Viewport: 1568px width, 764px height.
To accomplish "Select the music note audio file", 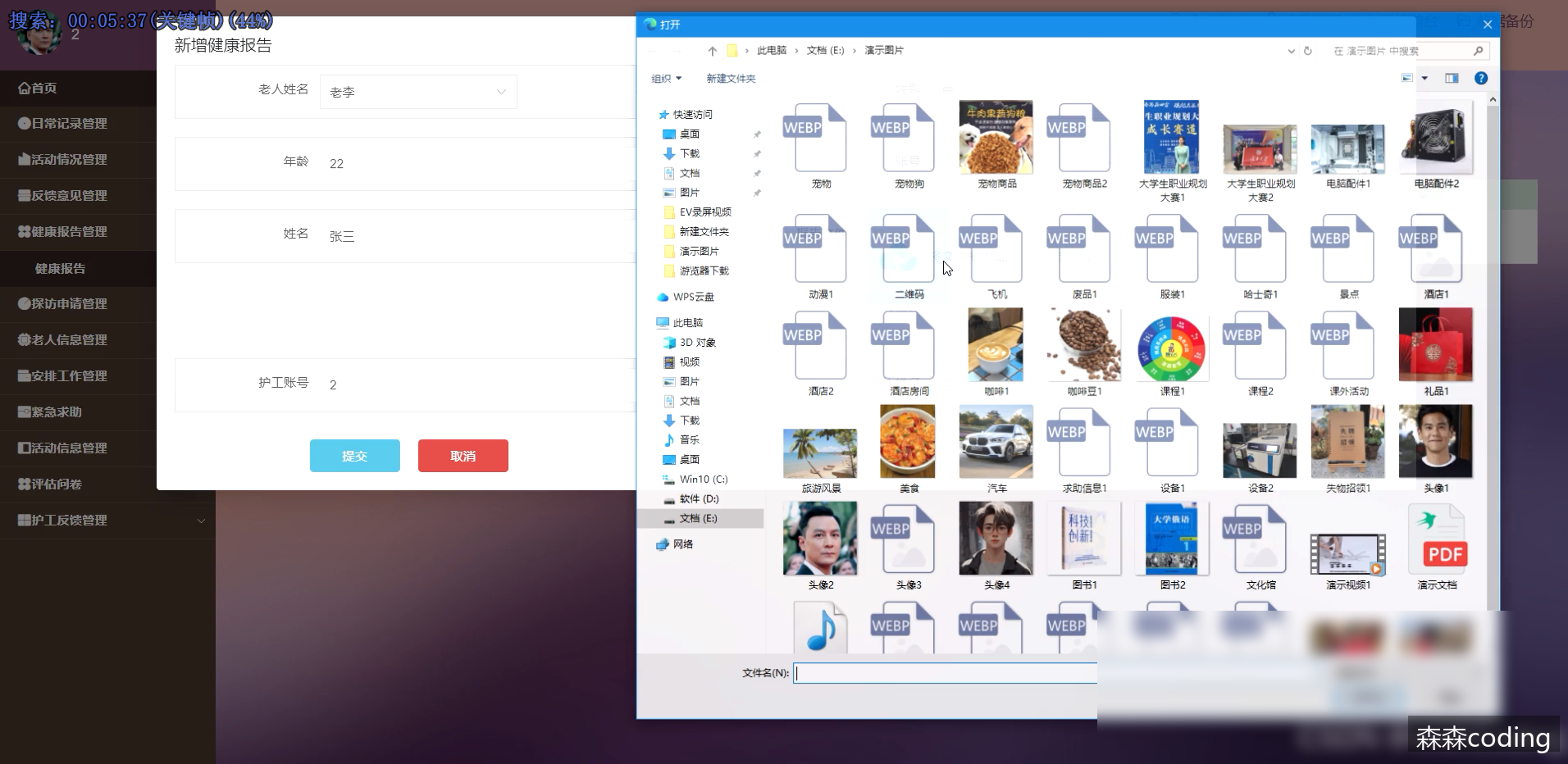I will point(820,628).
